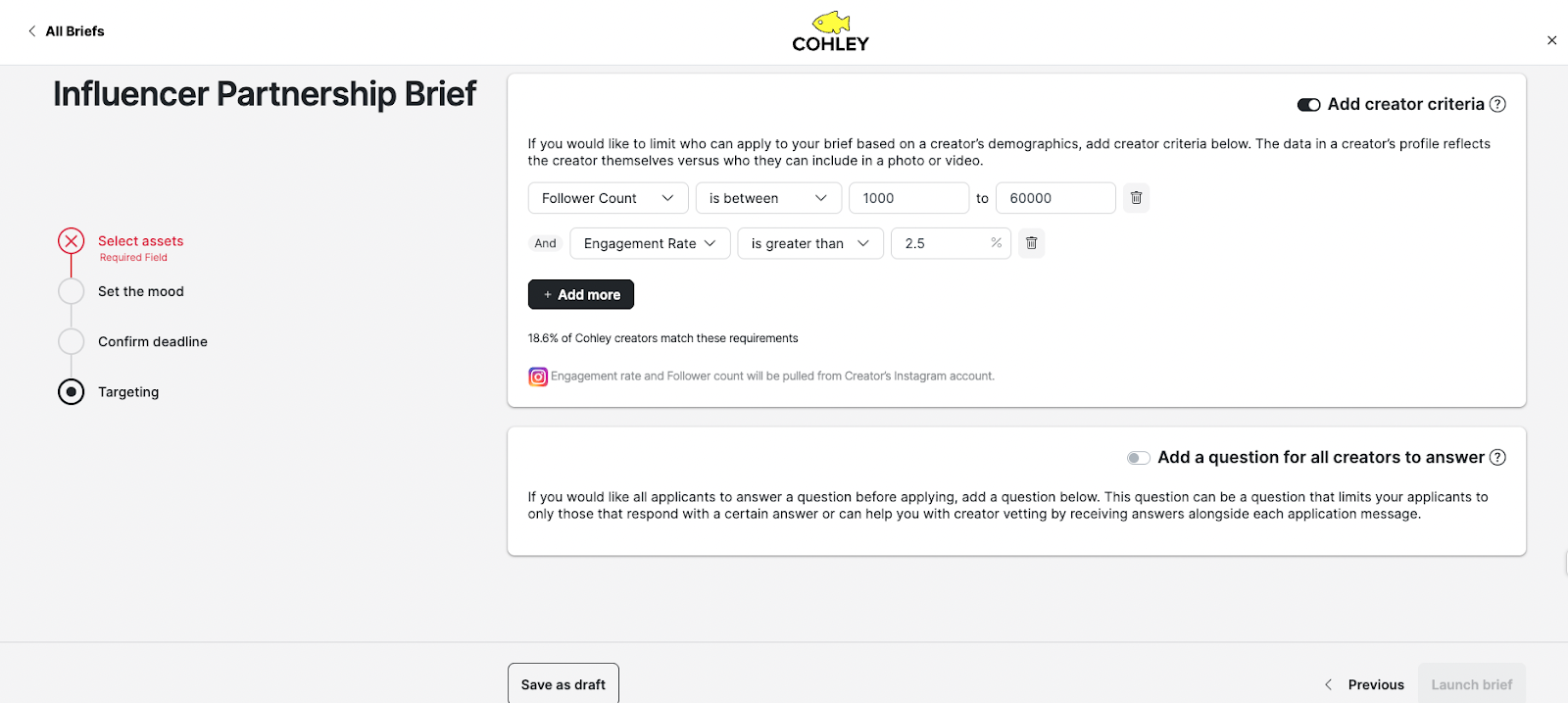Screen dimensions: 1568x703
Task: Close the brief editor with X
Action: (1551, 41)
